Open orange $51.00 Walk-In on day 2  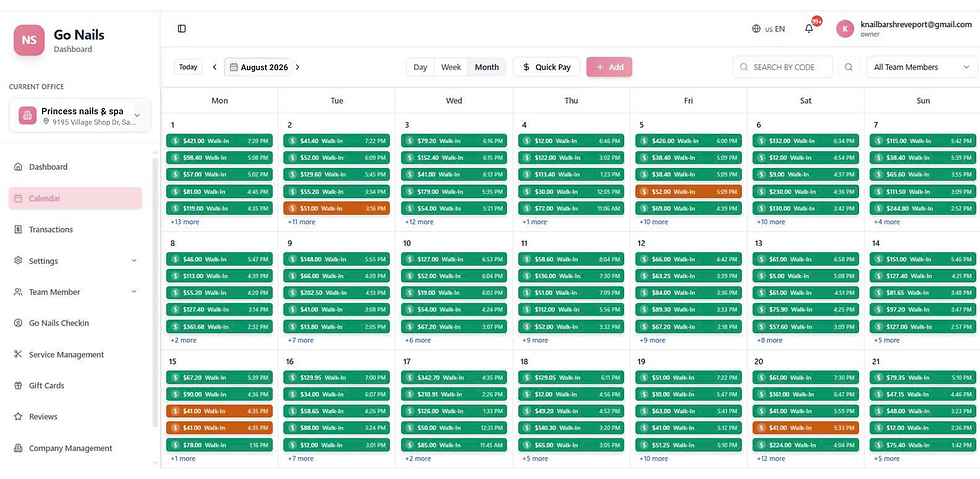click(x=337, y=208)
